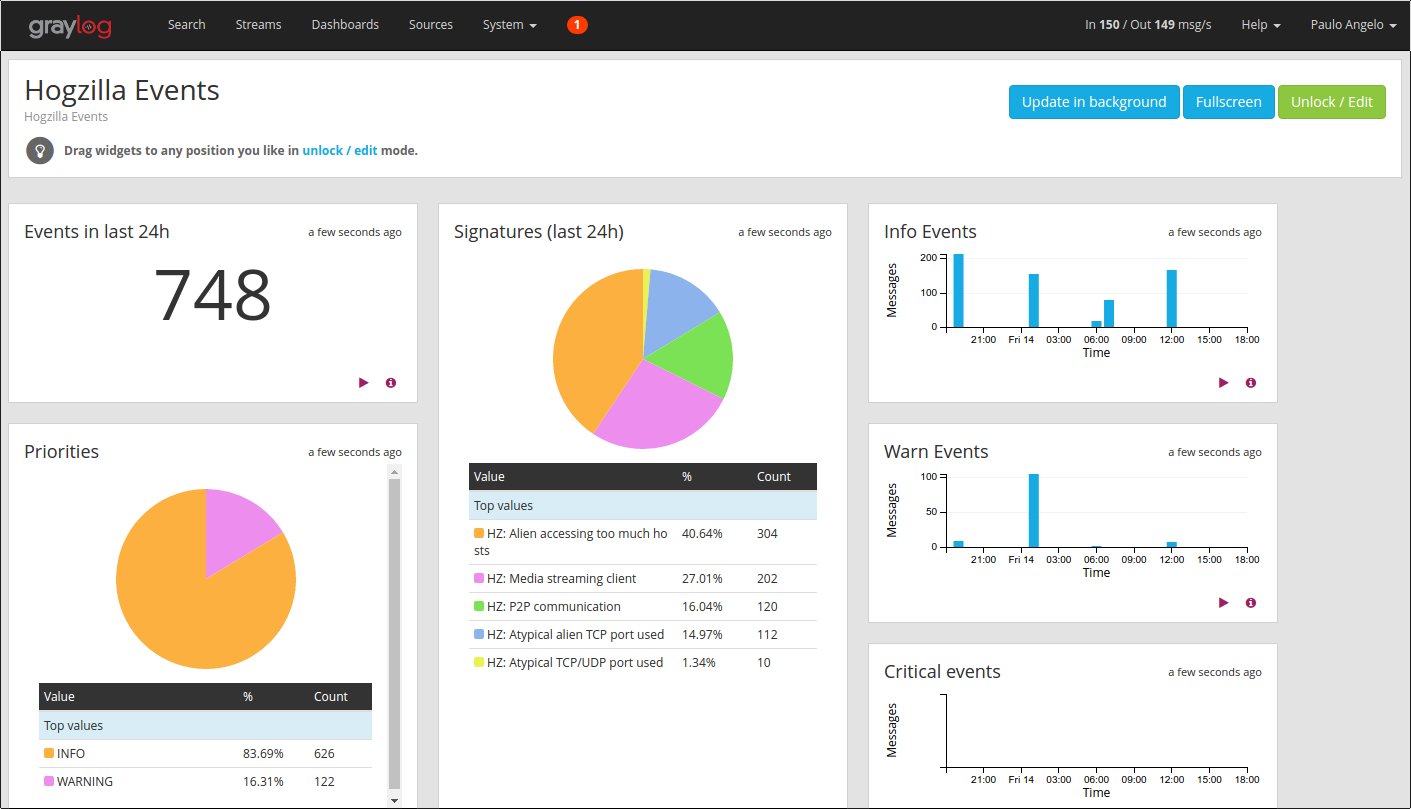The width and height of the screenshot is (1411, 809).
Task: Replay search icon on Events in last 24h
Action: point(364,383)
